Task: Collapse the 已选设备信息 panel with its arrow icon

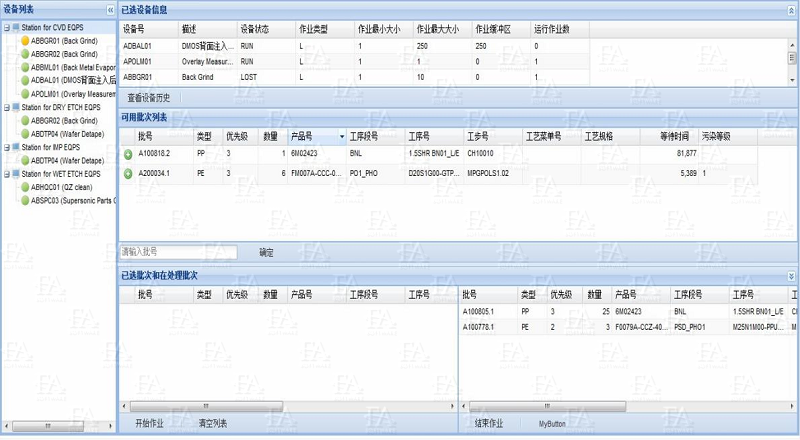Action: (792, 9)
